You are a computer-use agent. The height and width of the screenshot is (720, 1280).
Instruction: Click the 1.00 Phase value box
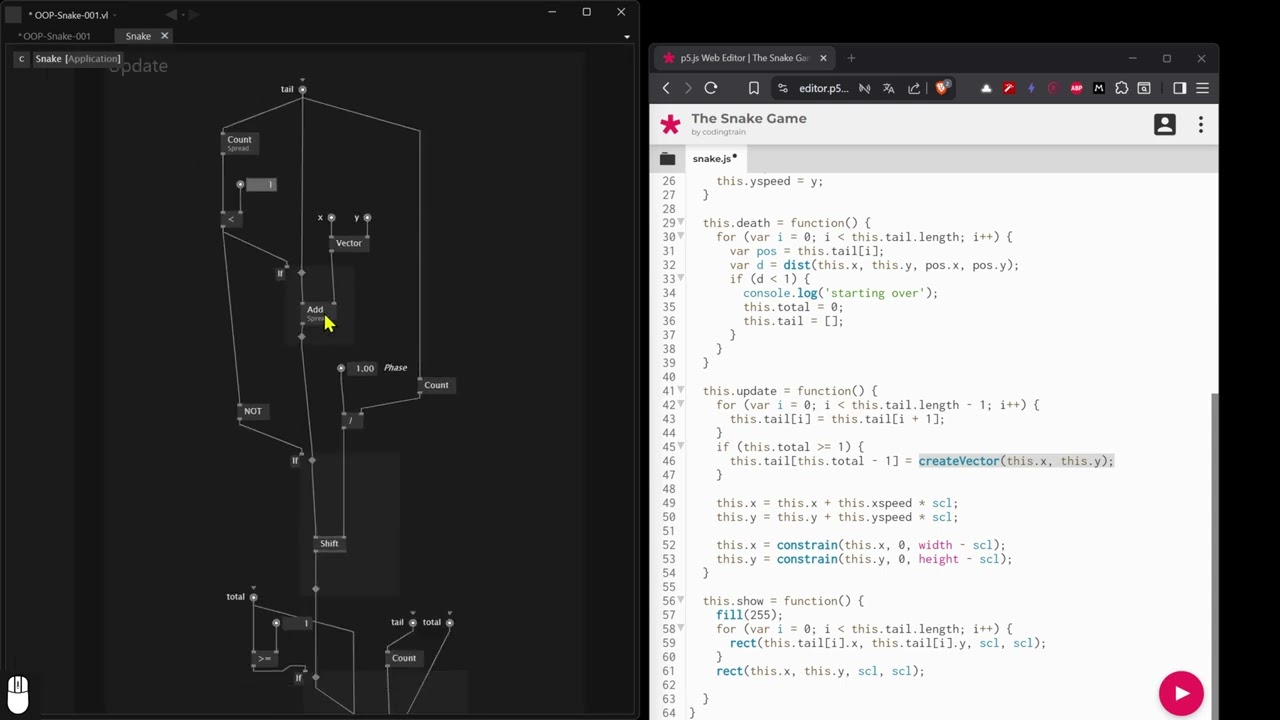364,368
